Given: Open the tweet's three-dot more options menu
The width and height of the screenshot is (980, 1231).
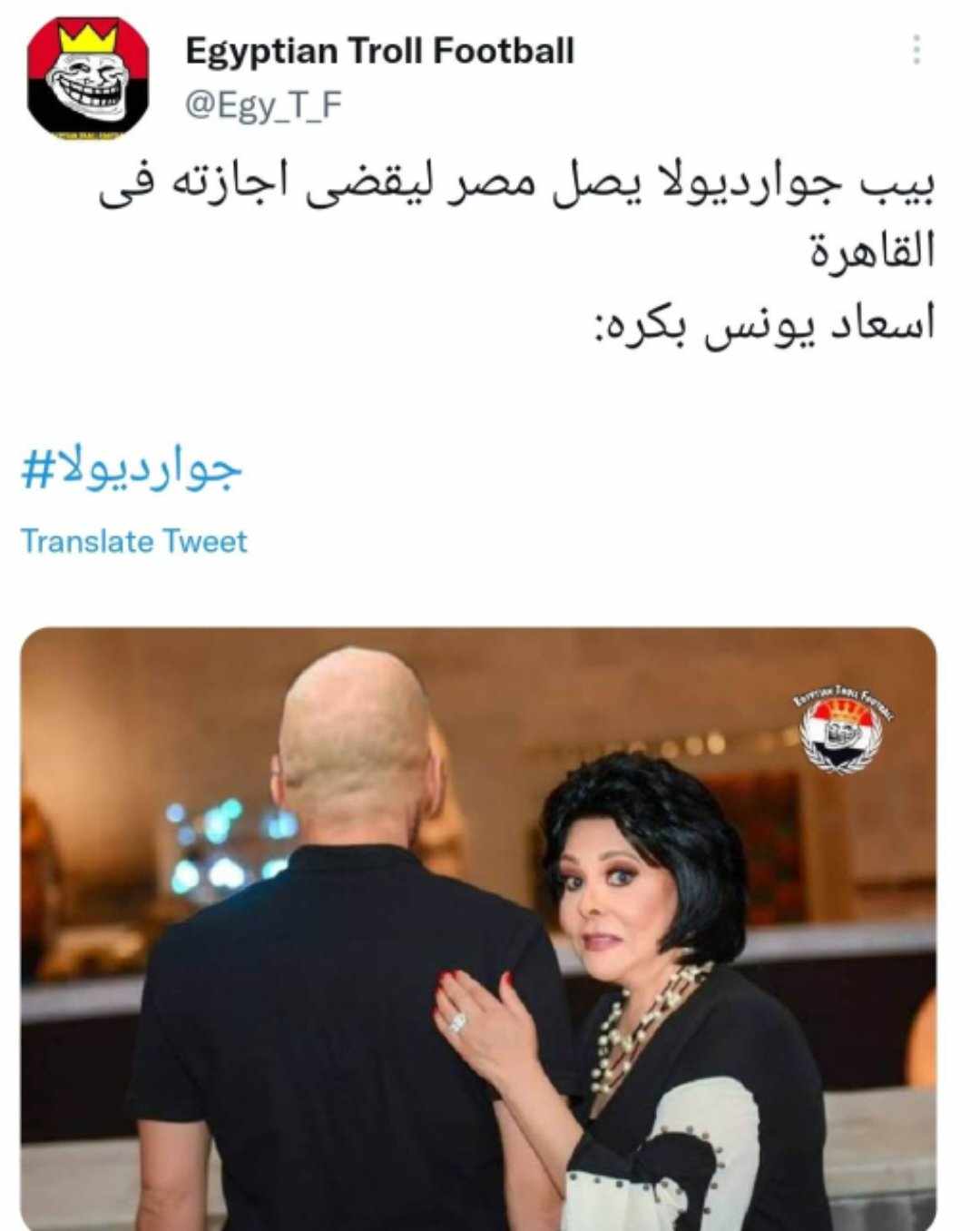Looking at the screenshot, I should [x=916, y=50].
